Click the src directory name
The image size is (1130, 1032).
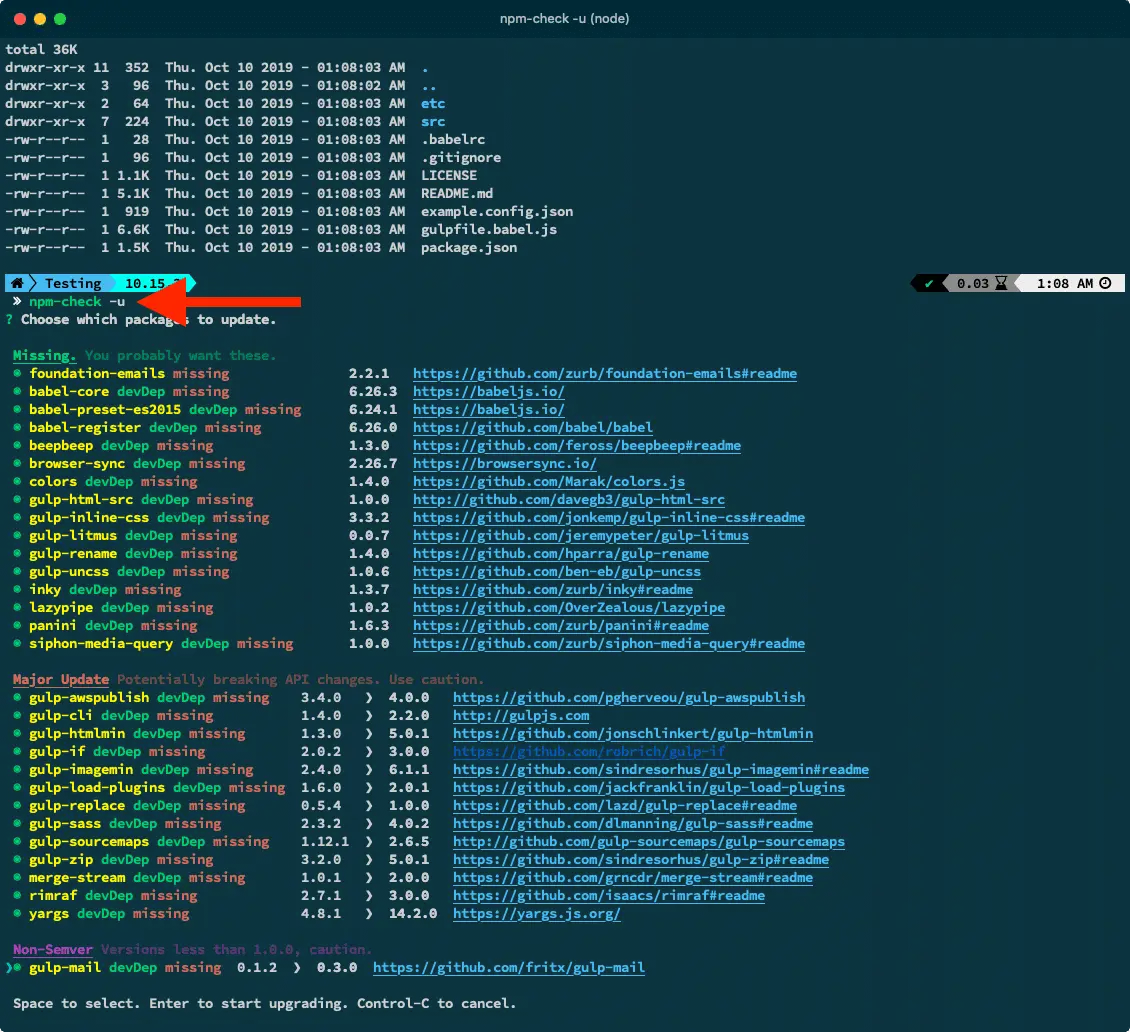pyautogui.click(x=433, y=121)
